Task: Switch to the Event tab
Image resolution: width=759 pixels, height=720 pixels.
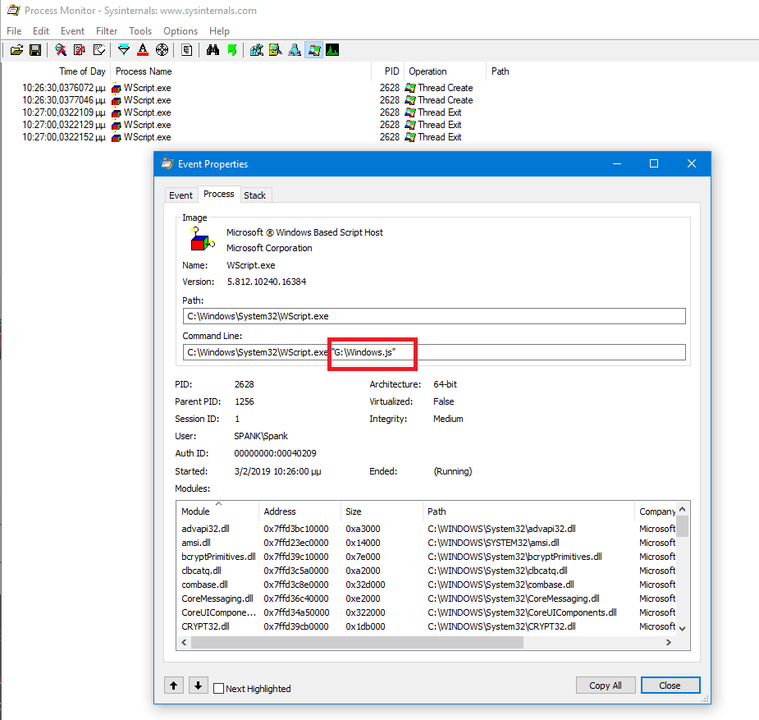Action: point(181,195)
